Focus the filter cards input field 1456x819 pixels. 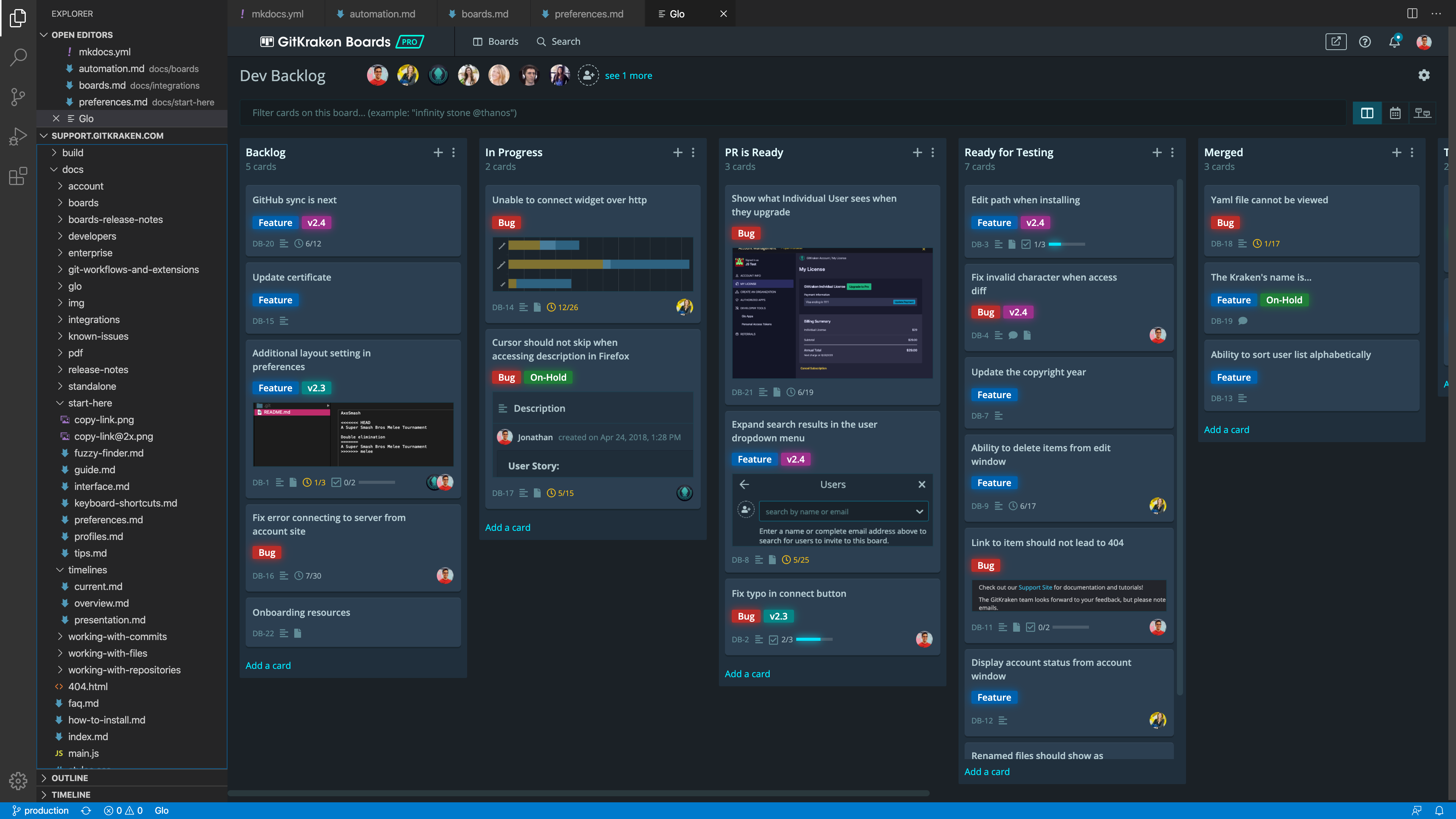tap(792, 113)
